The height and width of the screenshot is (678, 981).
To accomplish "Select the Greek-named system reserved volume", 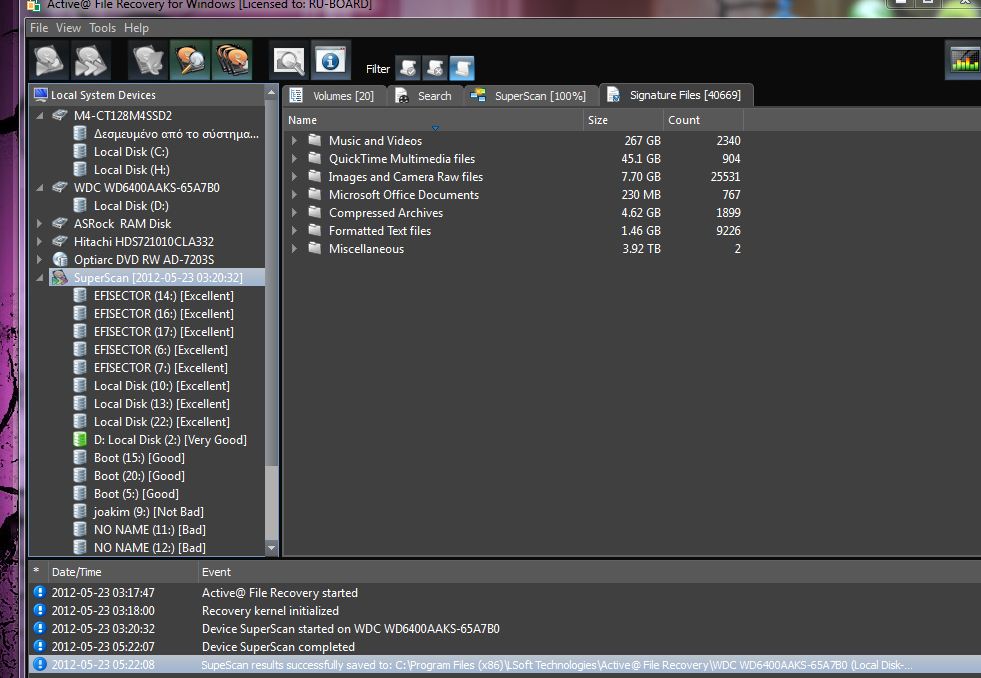I will [176, 134].
